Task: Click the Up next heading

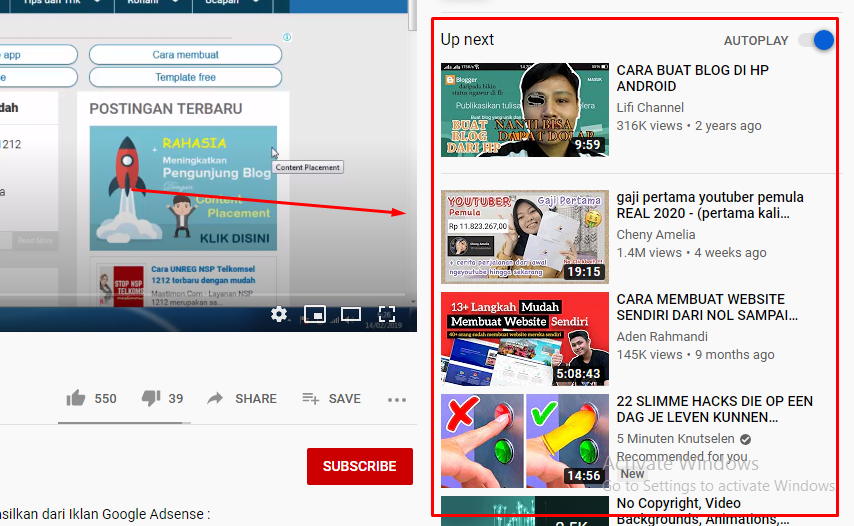Action: click(467, 40)
